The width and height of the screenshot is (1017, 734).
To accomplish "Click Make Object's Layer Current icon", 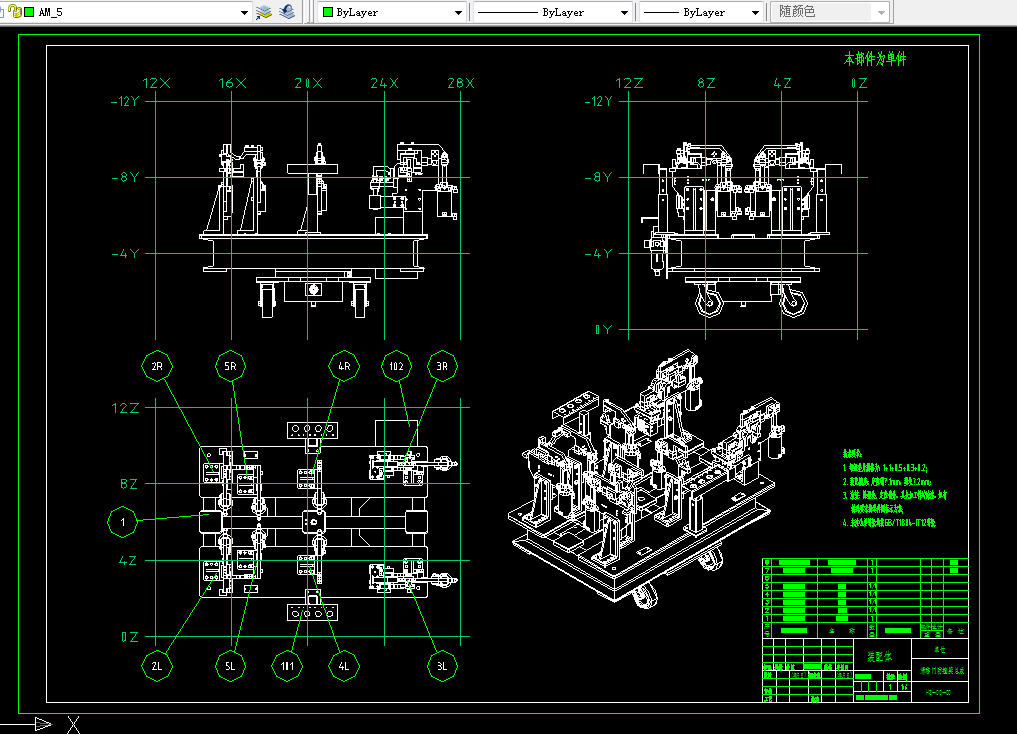I will tap(263, 12).
